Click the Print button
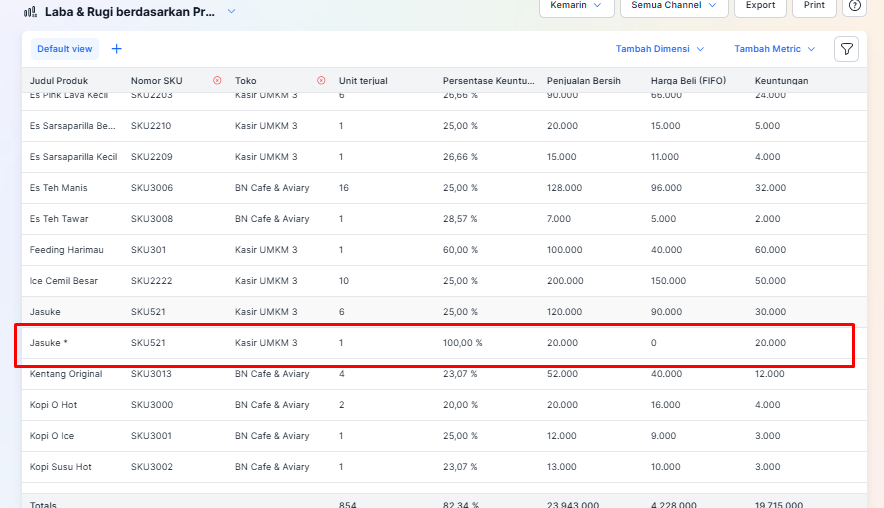The image size is (884, 508). [814, 6]
